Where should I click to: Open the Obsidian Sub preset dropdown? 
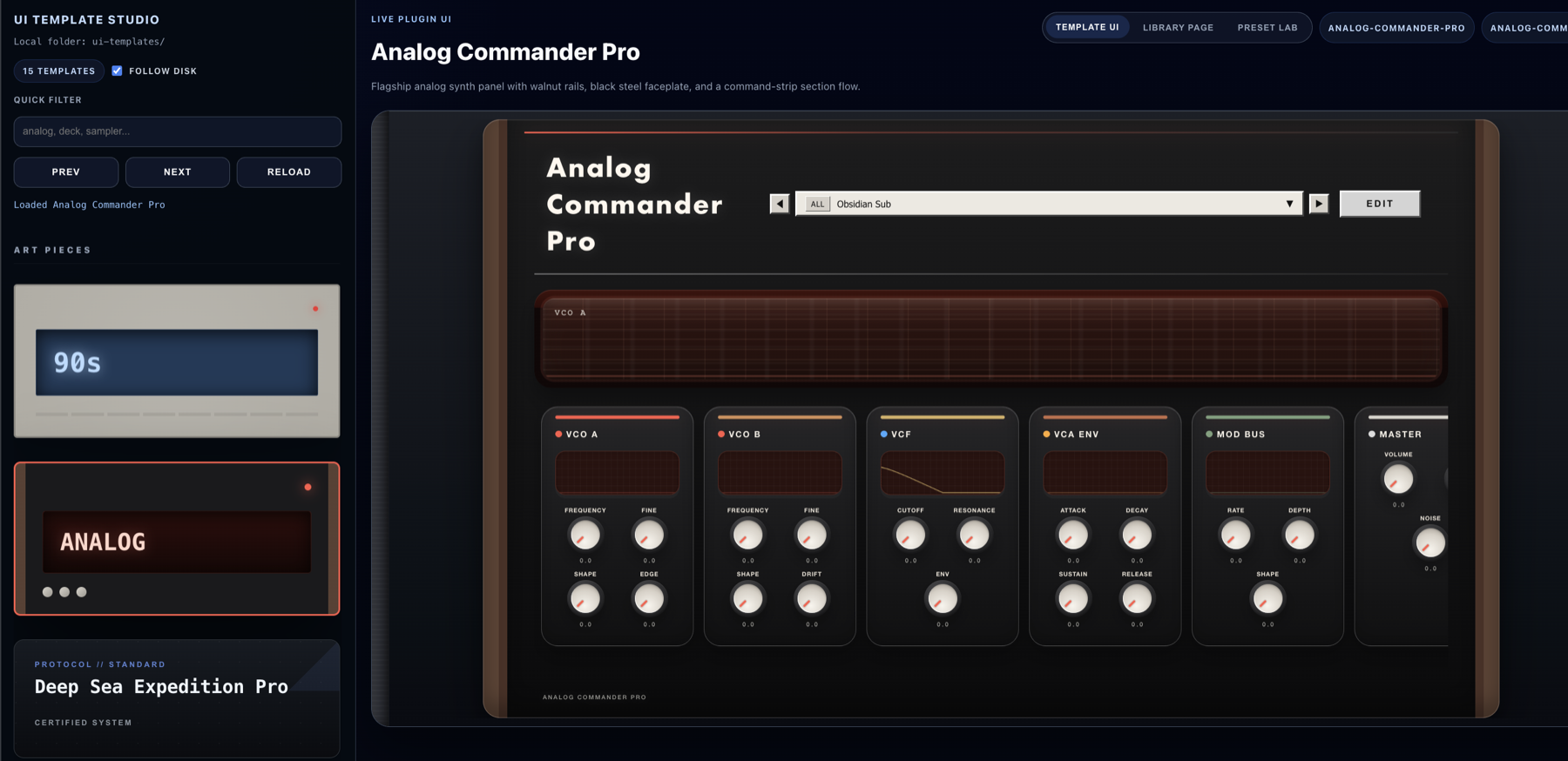pyautogui.click(x=1045, y=204)
